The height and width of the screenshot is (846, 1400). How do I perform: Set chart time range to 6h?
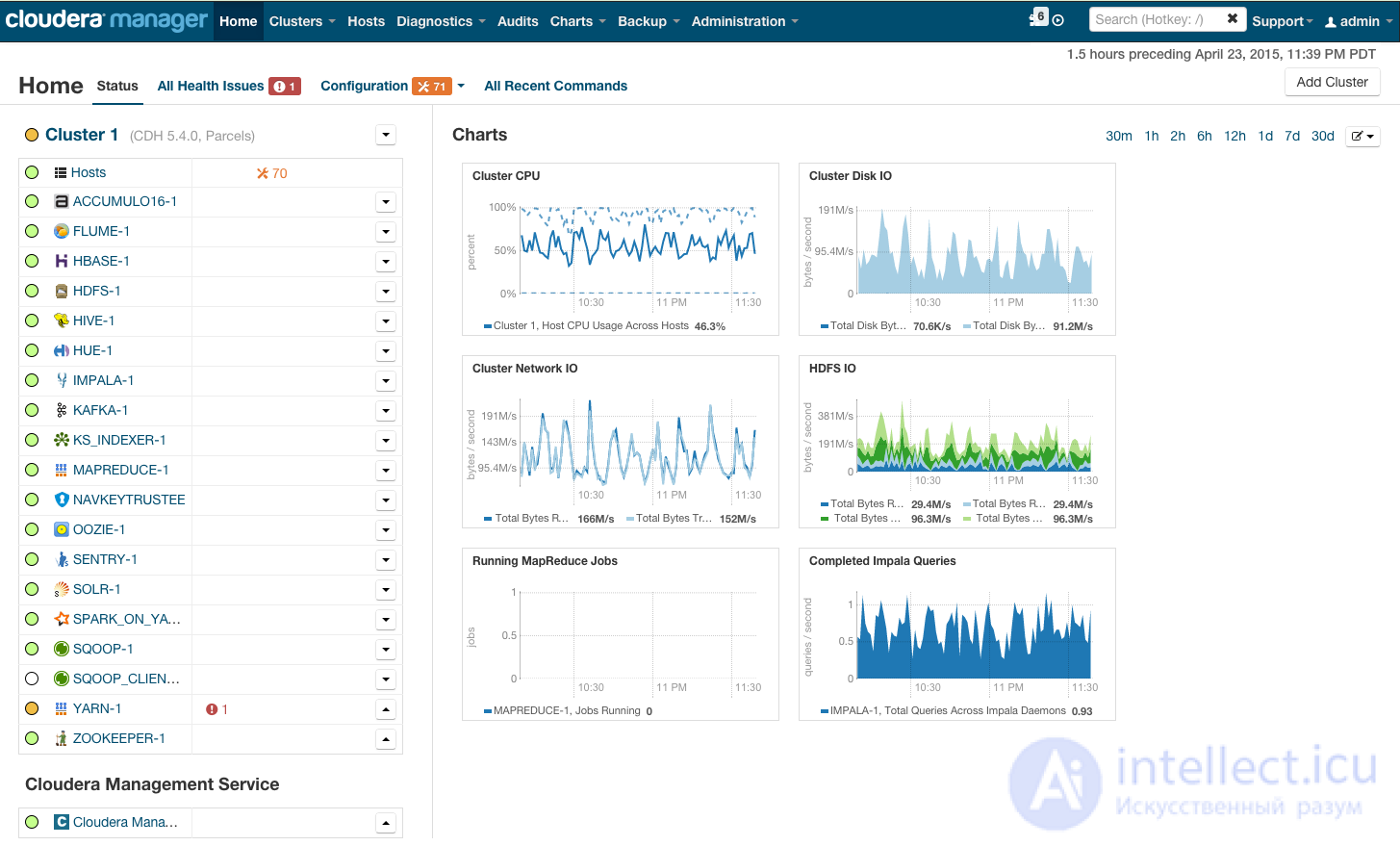[1204, 137]
